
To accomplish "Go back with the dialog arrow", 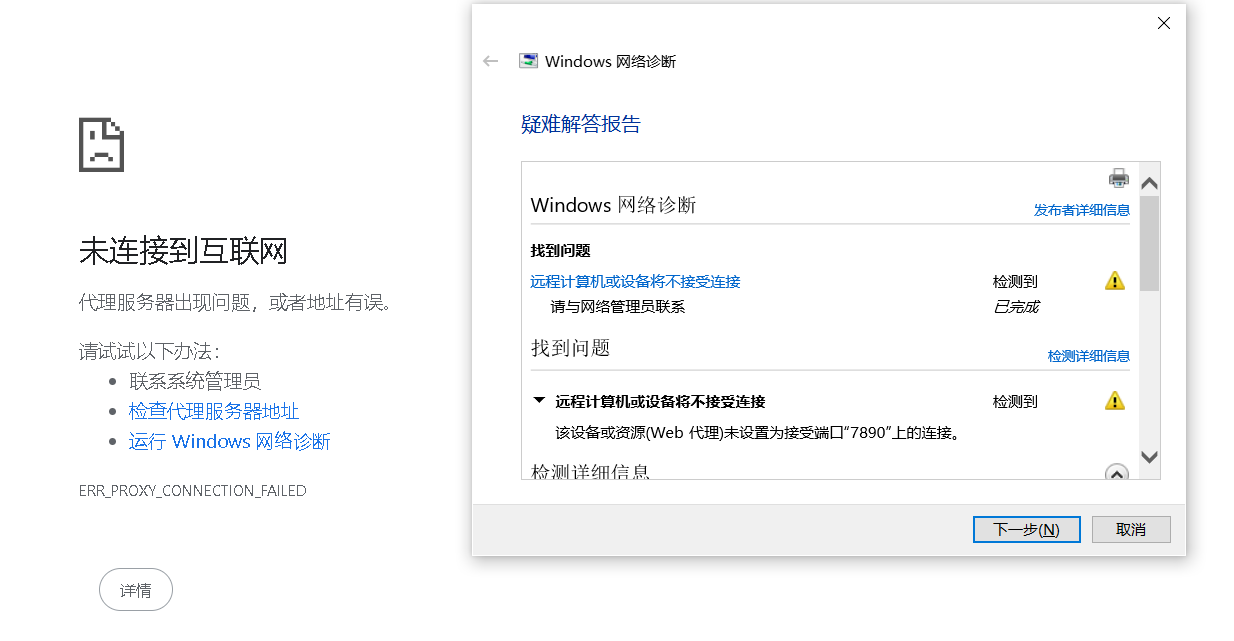I will (x=490, y=61).
